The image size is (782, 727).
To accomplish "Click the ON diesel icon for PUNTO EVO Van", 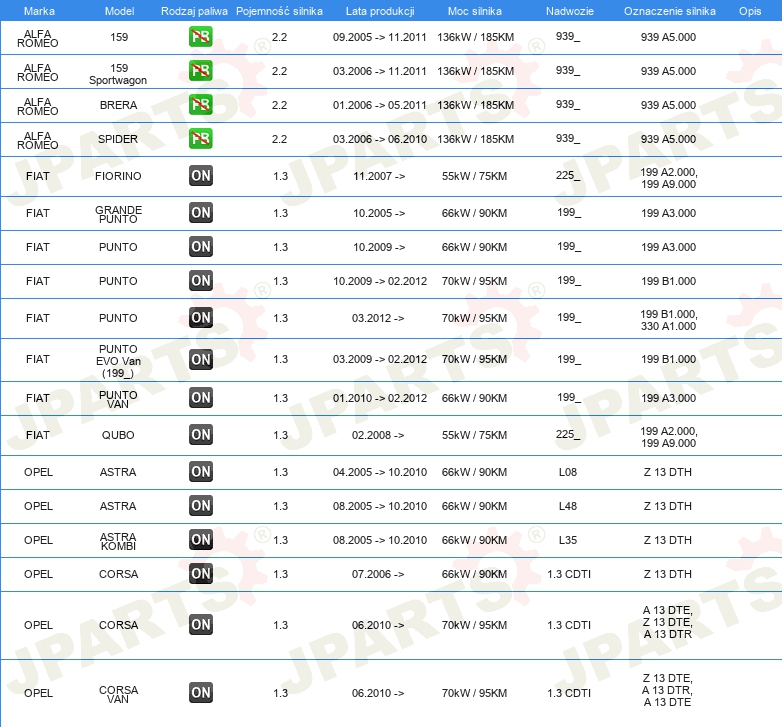I will click(200, 359).
